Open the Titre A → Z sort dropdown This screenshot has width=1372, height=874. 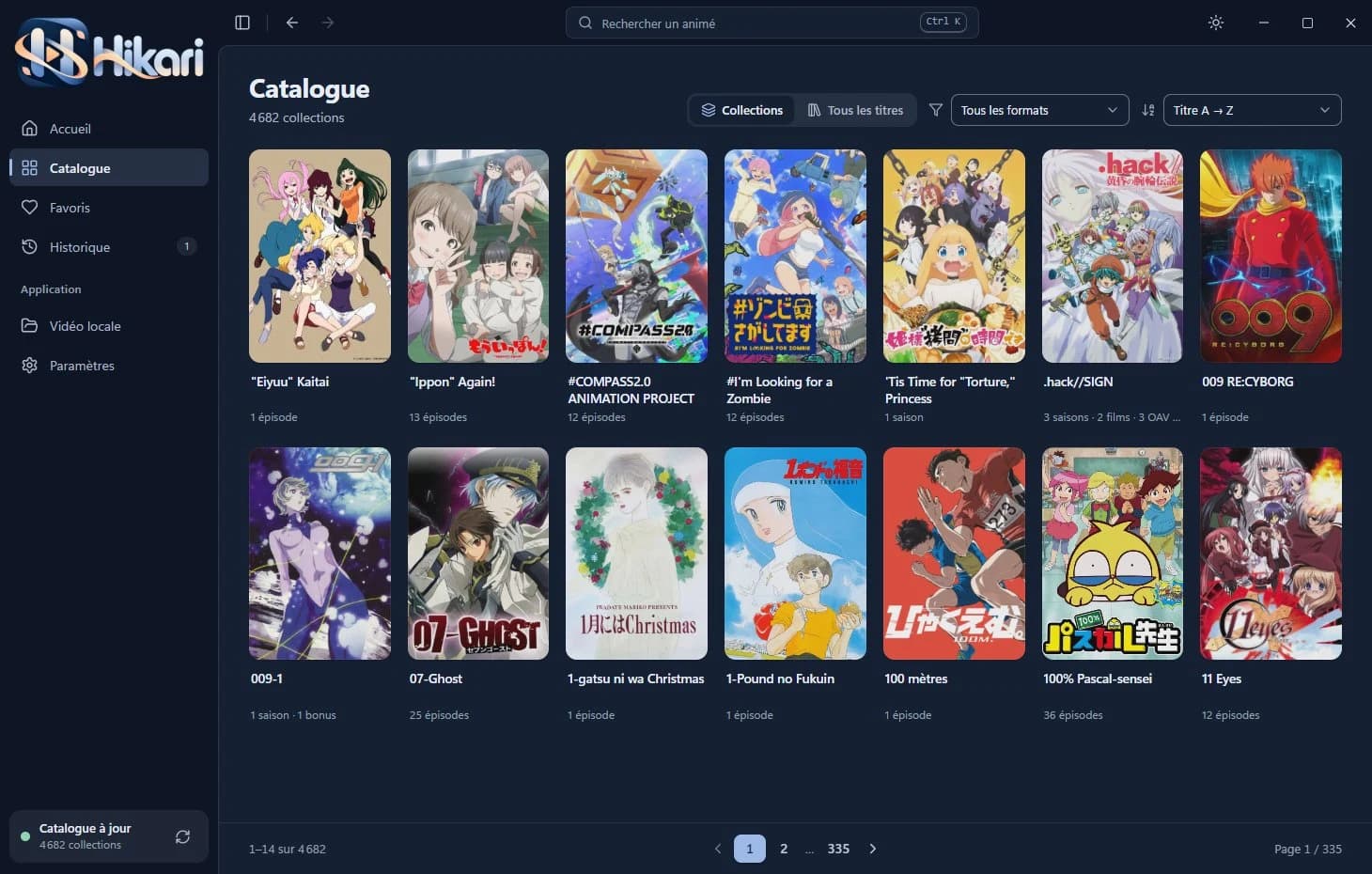pyautogui.click(x=1252, y=110)
